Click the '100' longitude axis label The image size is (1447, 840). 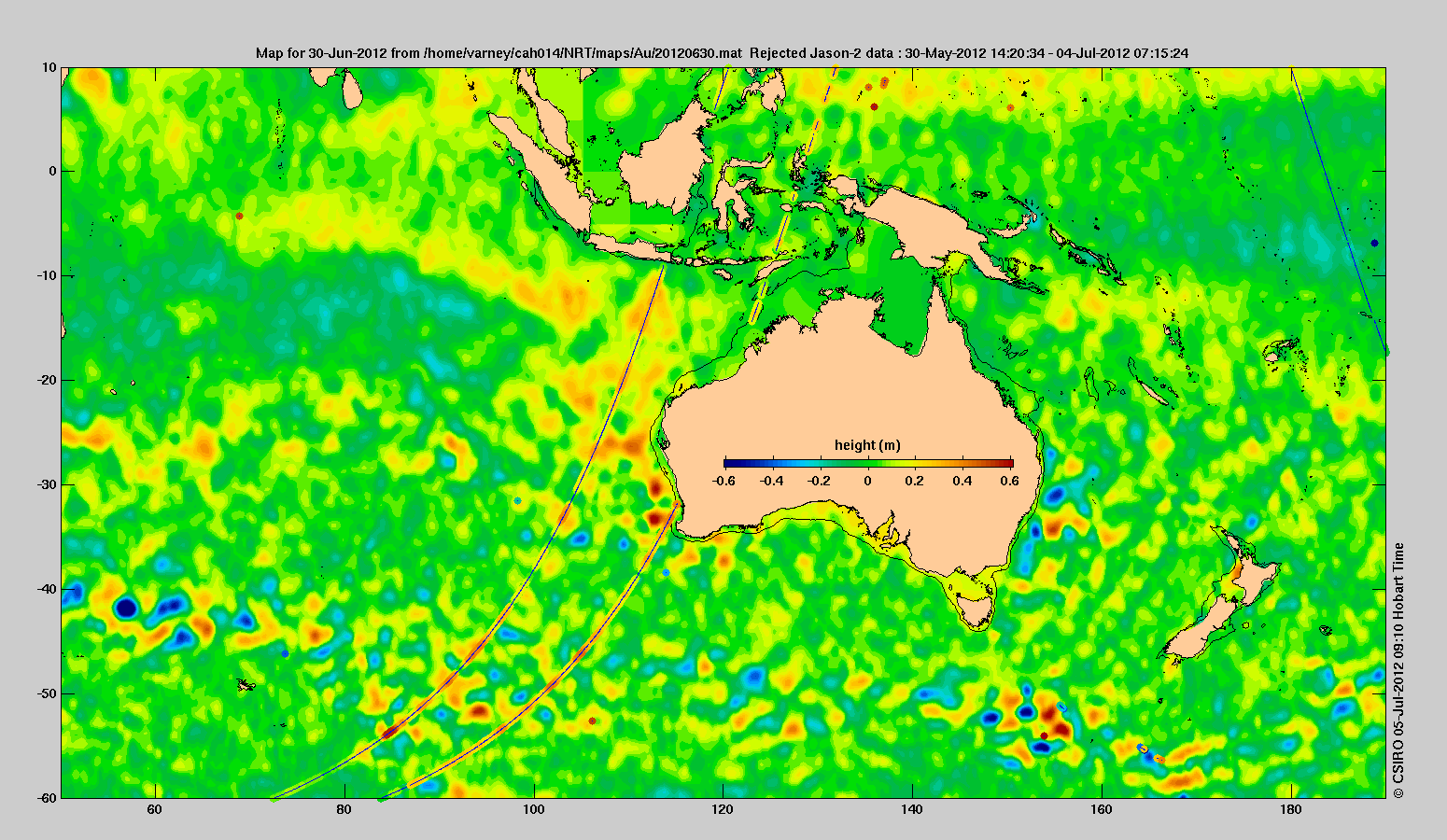point(534,810)
